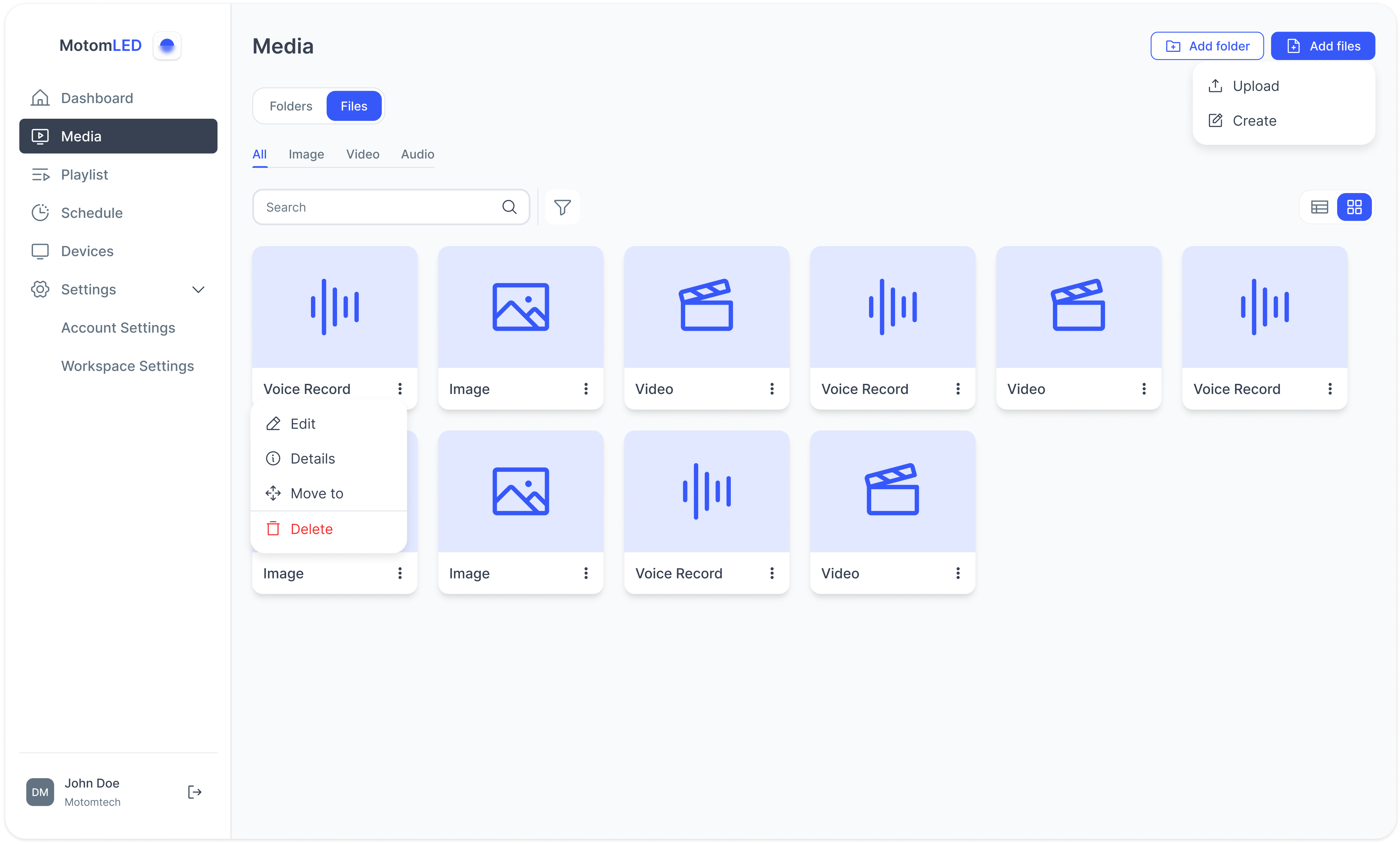Open the filter funnel options

pyautogui.click(x=563, y=207)
